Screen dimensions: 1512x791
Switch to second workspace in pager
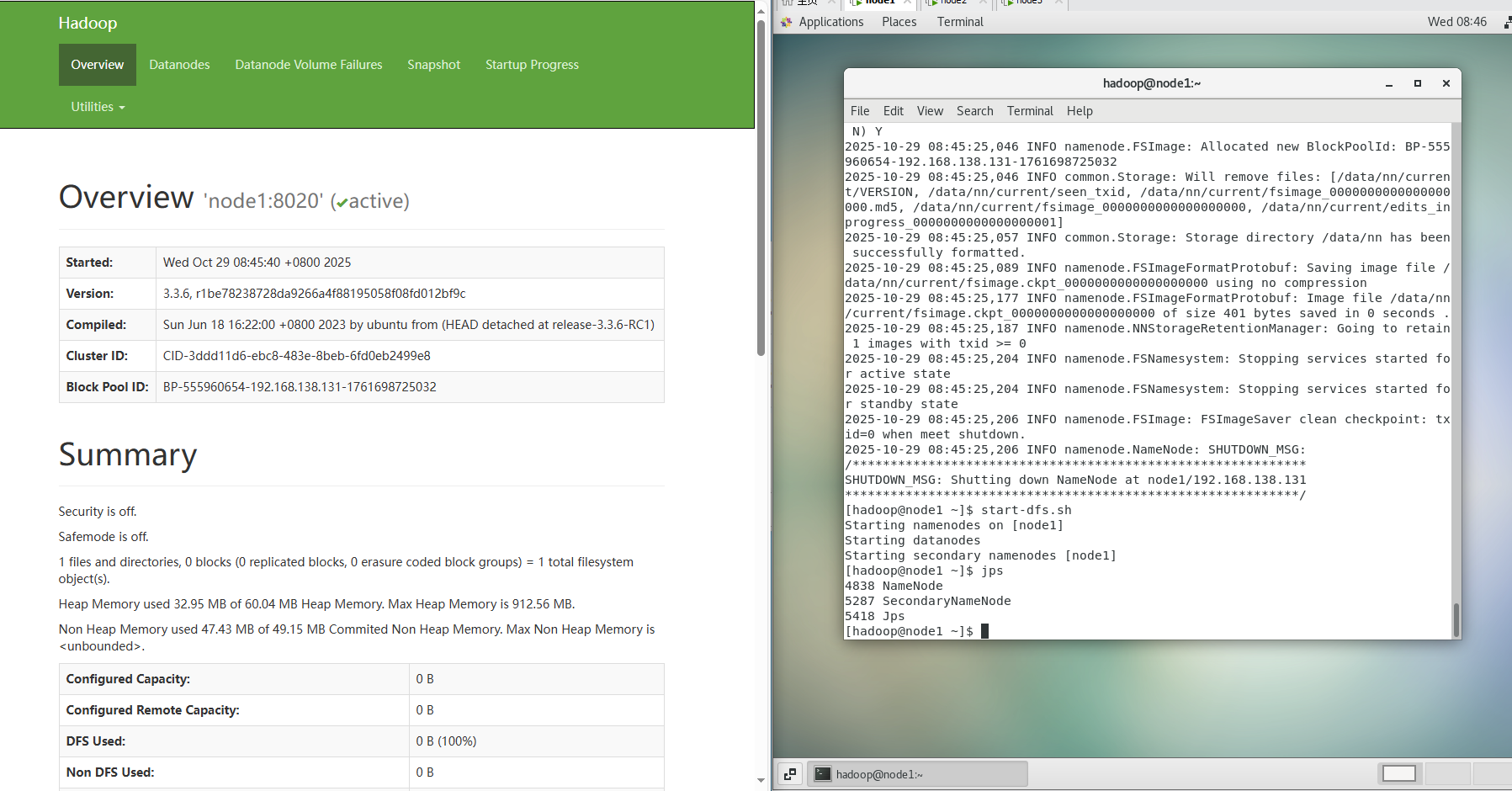pos(1446,773)
